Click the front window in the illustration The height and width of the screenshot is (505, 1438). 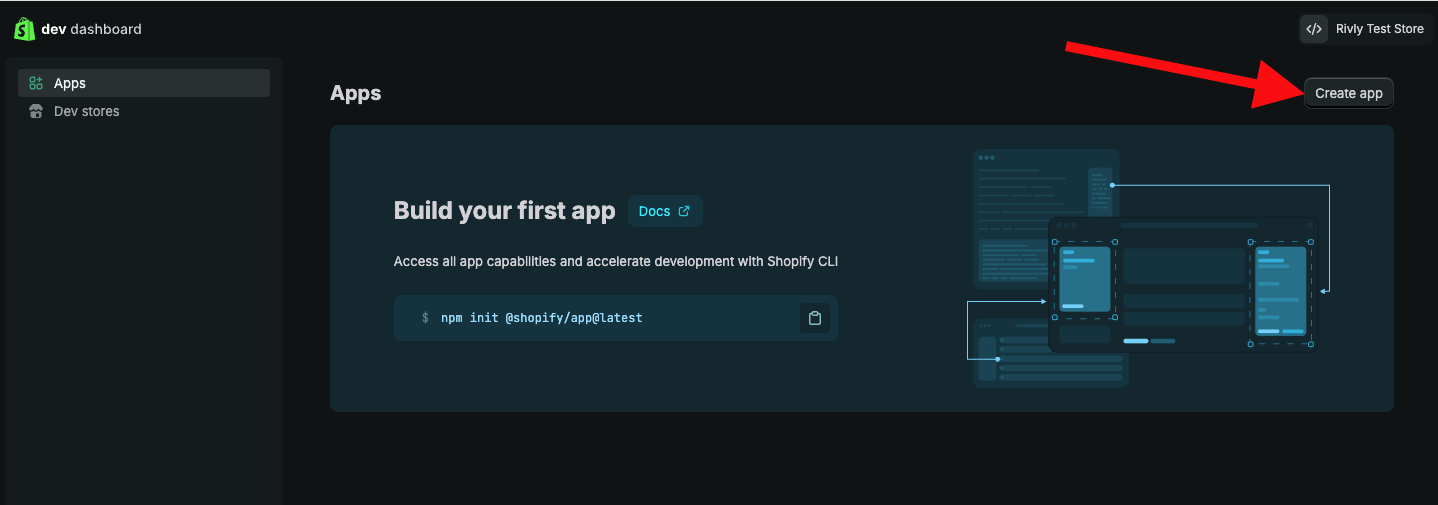coord(1182,285)
